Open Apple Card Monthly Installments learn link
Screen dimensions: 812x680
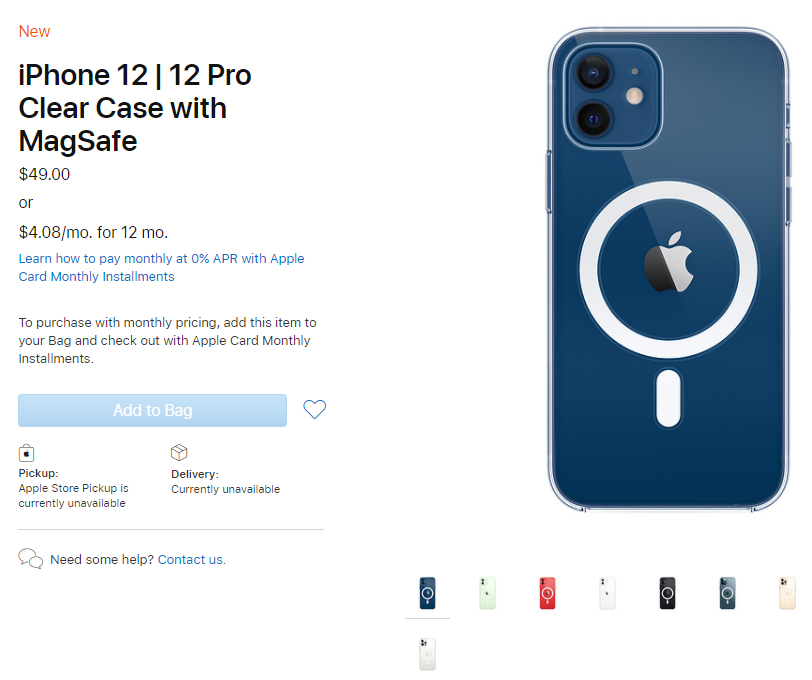click(x=161, y=267)
